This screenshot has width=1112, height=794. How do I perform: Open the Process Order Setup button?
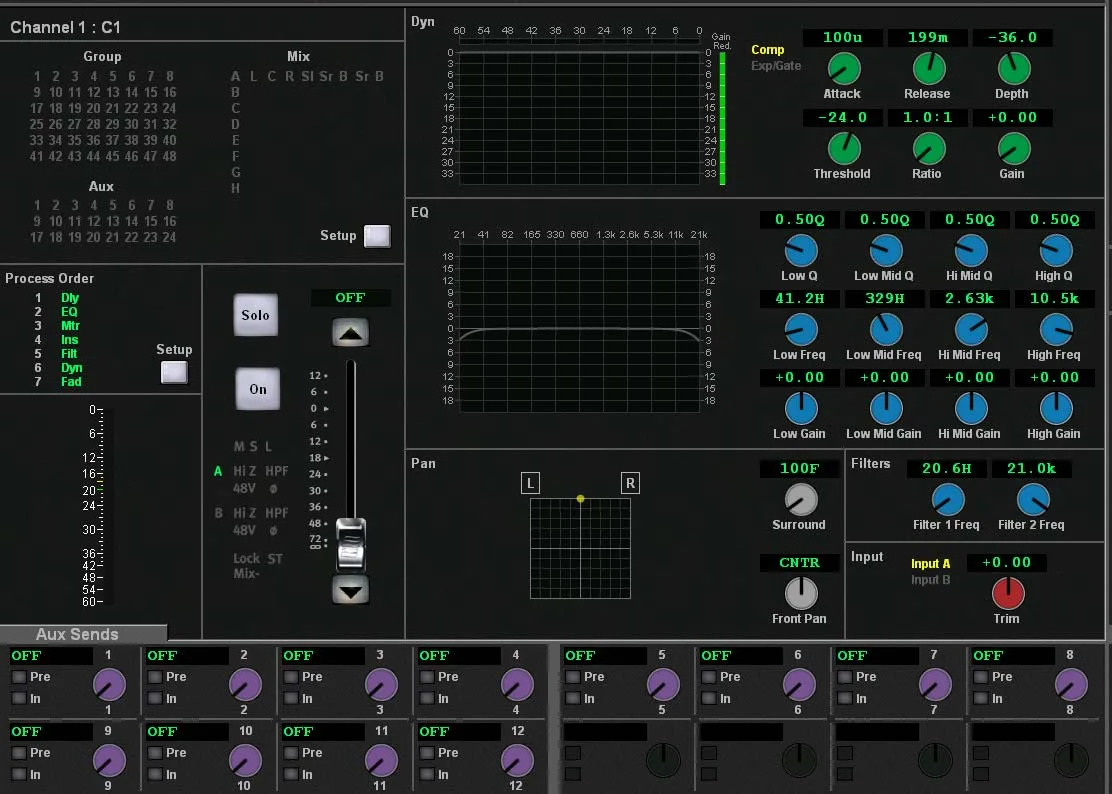[174, 372]
